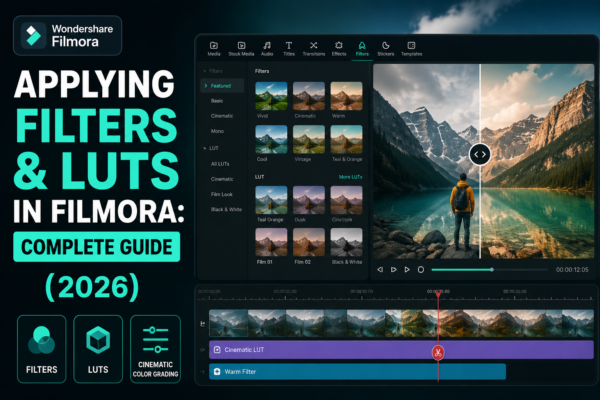Image resolution: width=600 pixels, height=400 pixels.
Task: Choose the Teal Orange LUT thumbnail
Action: [x=271, y=200]
